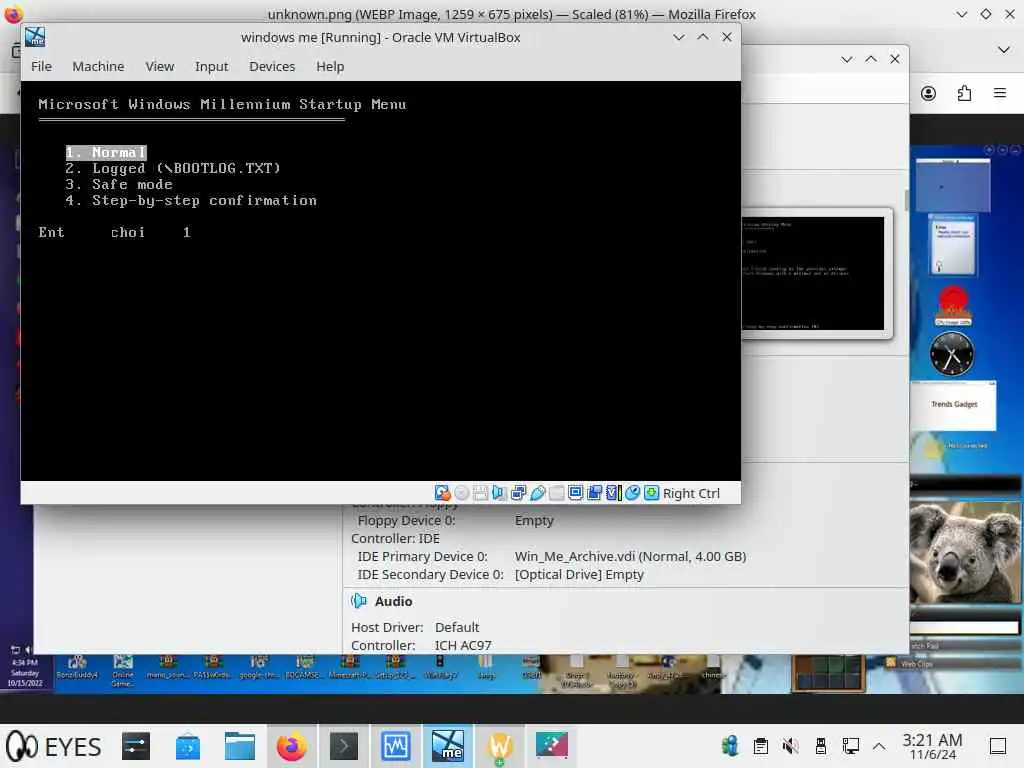Click the koala picture in the image
This screenshot has height=768, width=1024.
click(x=965, y=552)
